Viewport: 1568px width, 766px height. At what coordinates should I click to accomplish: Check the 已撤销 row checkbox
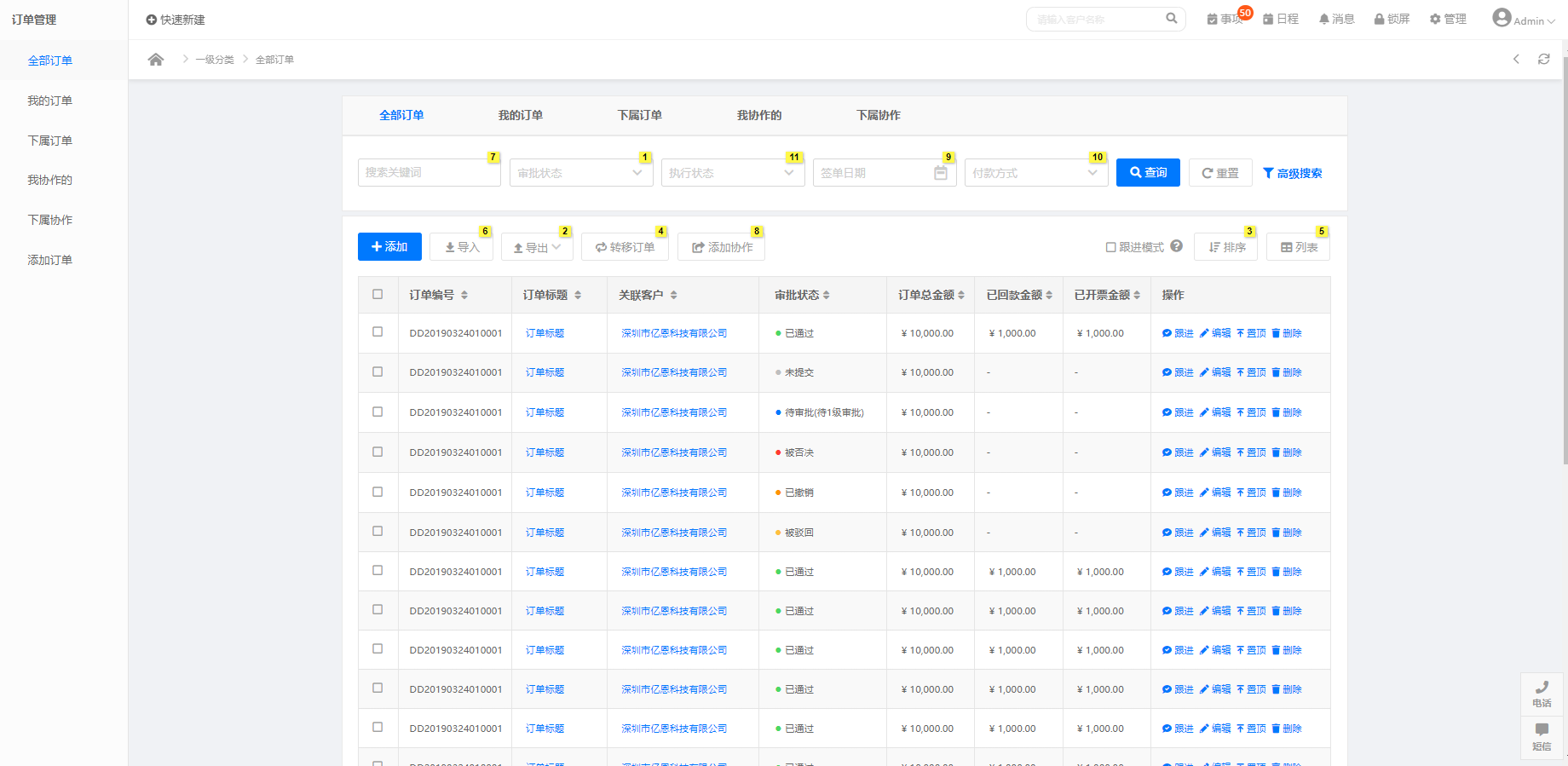pyautogui.click(x=378, y=492)
